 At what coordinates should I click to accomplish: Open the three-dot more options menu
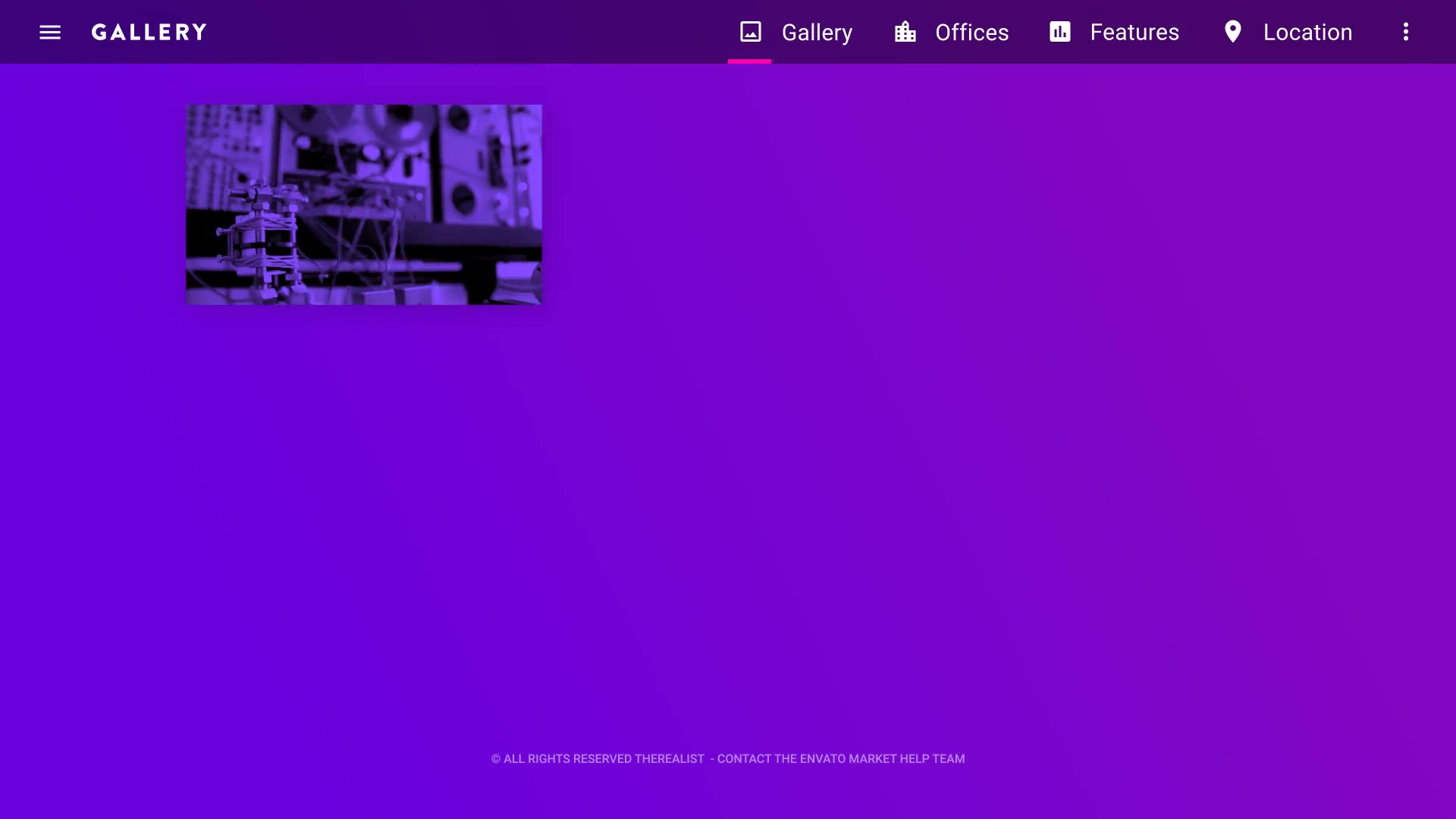pyautogui.click(x=1406, y=32)
